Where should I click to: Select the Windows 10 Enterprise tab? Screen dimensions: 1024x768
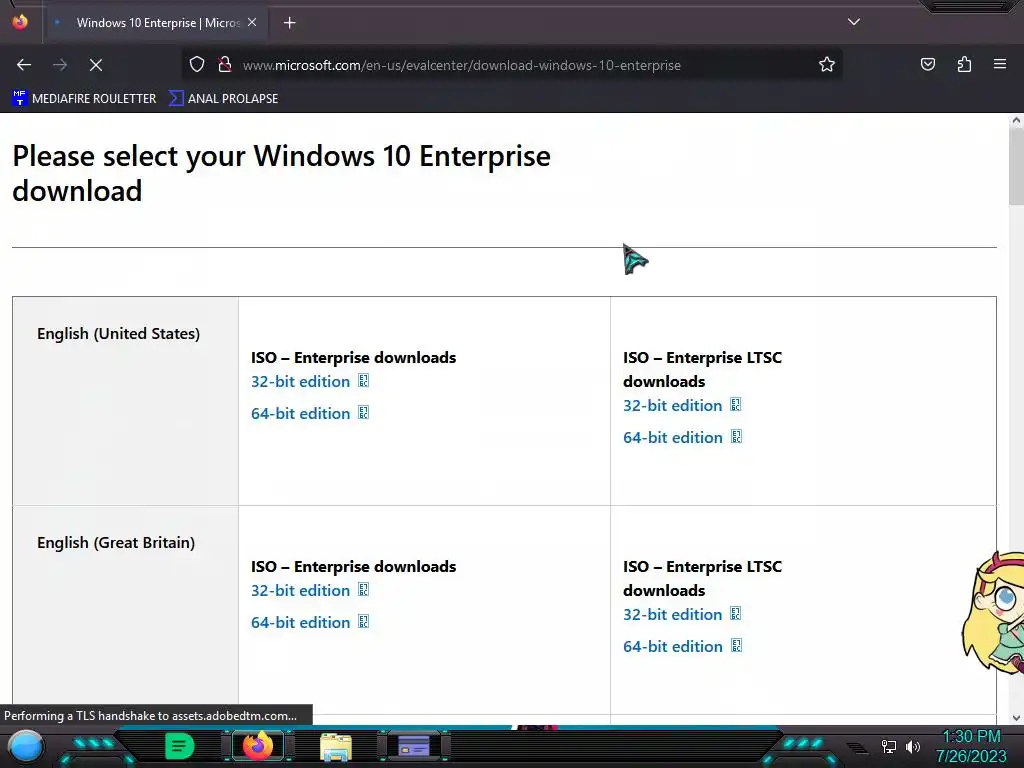[x=155, y=23]
